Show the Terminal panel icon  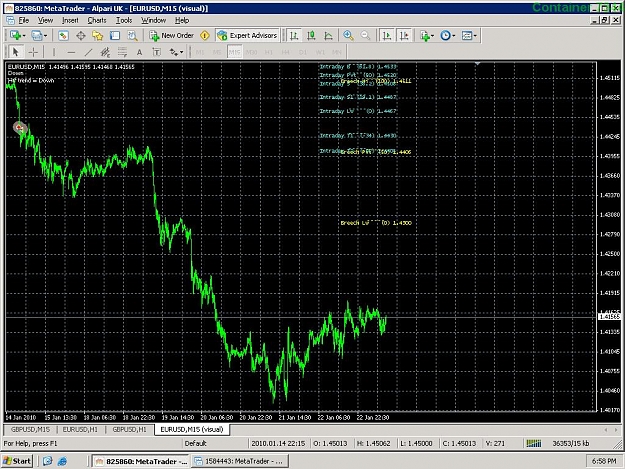(x=115, y=35)
